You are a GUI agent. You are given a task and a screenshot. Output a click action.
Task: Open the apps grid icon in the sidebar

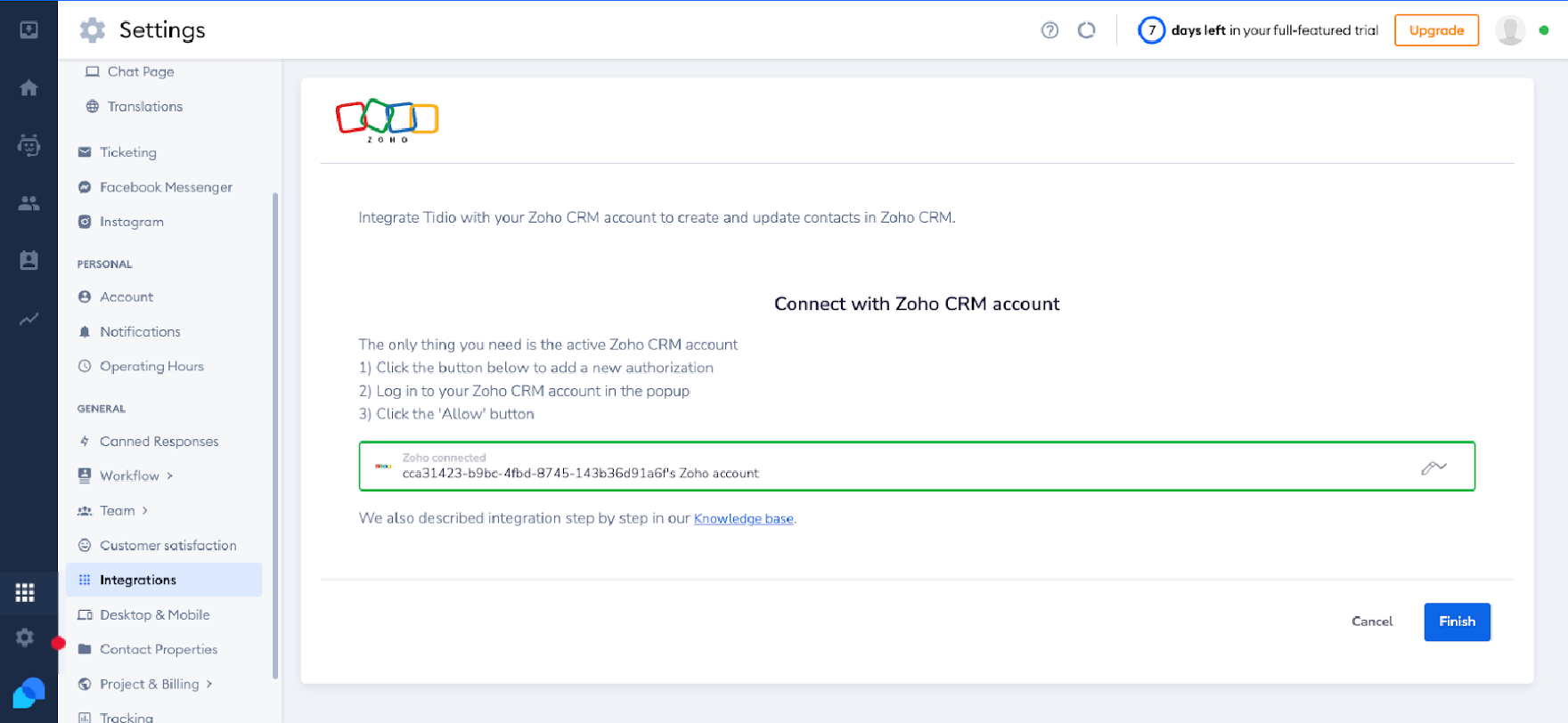tap(25, 592)
